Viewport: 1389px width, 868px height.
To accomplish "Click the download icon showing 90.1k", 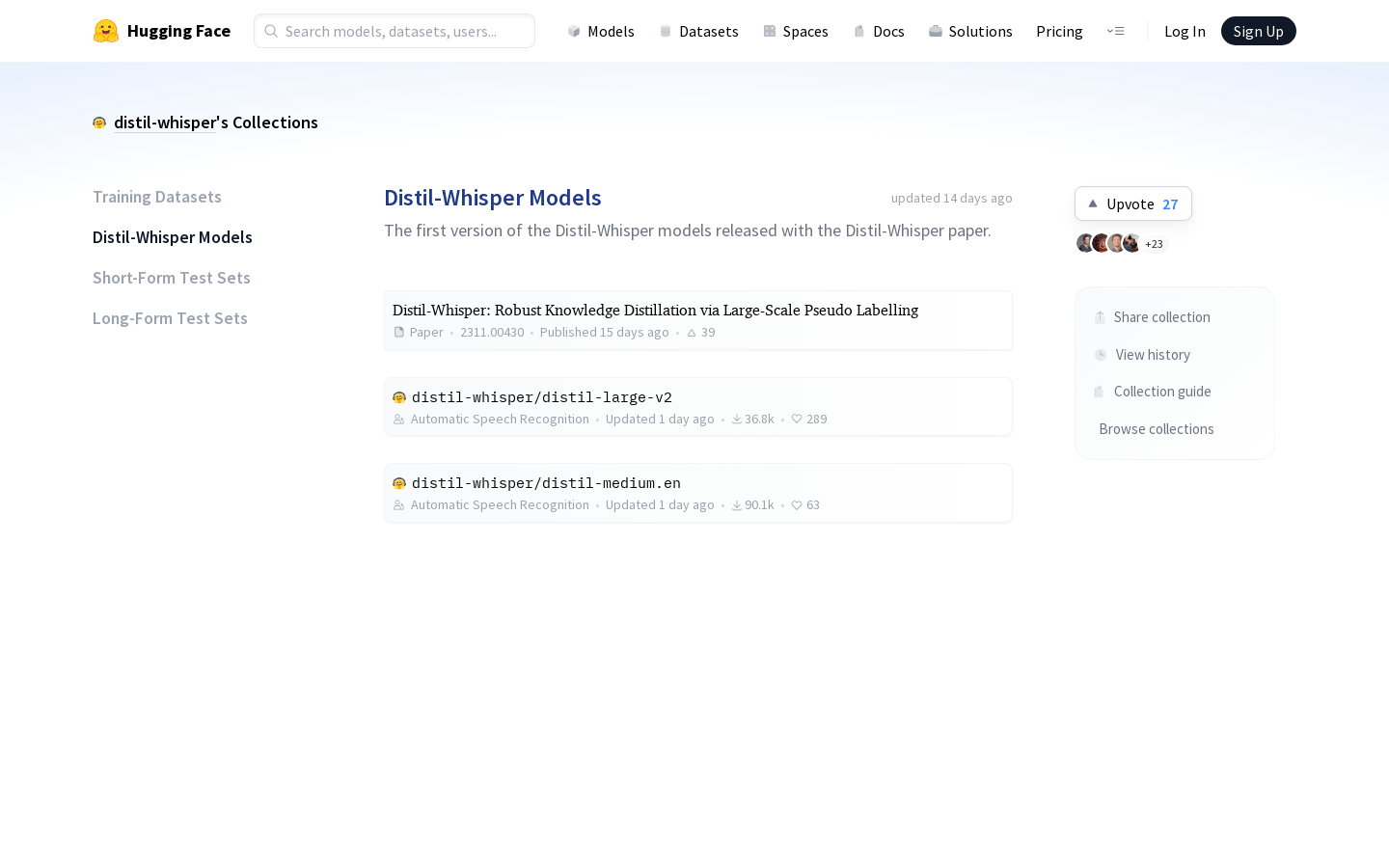I will (737, 505).
